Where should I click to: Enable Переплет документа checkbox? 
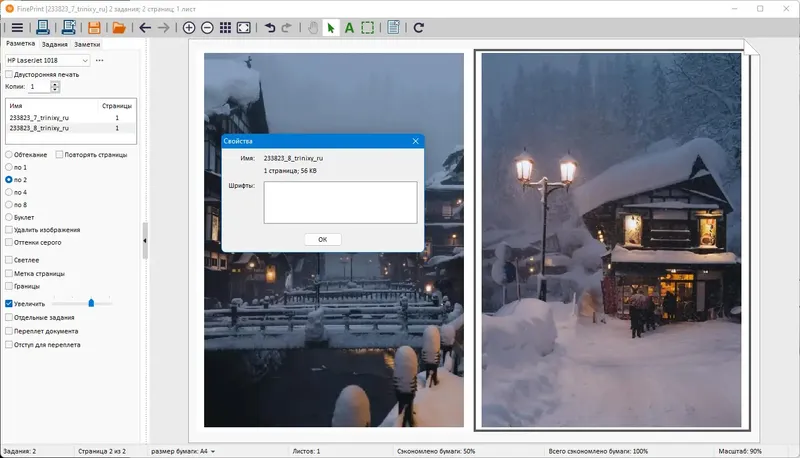pyautogui.click(x=9, y=331)
